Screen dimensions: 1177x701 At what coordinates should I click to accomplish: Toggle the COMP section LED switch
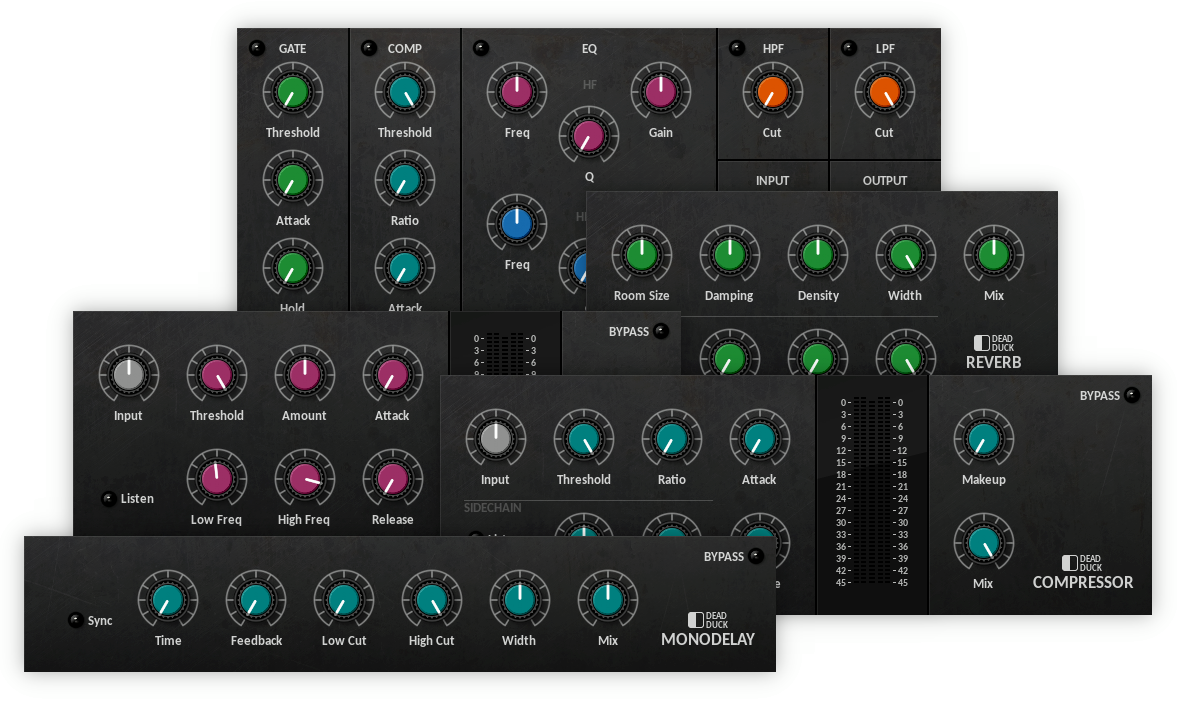click(369, 48)
